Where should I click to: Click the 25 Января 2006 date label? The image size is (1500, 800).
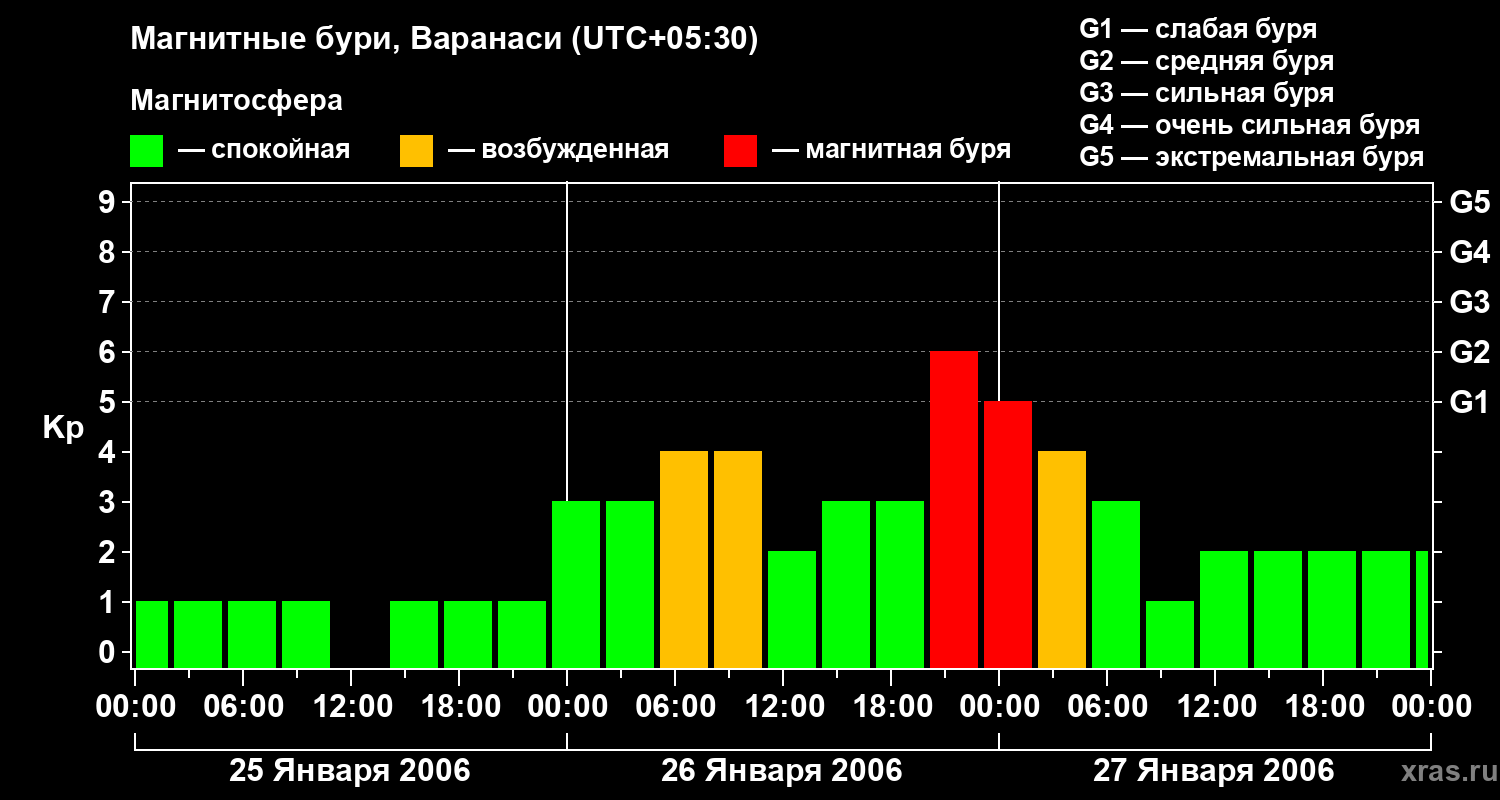point(350,771)
